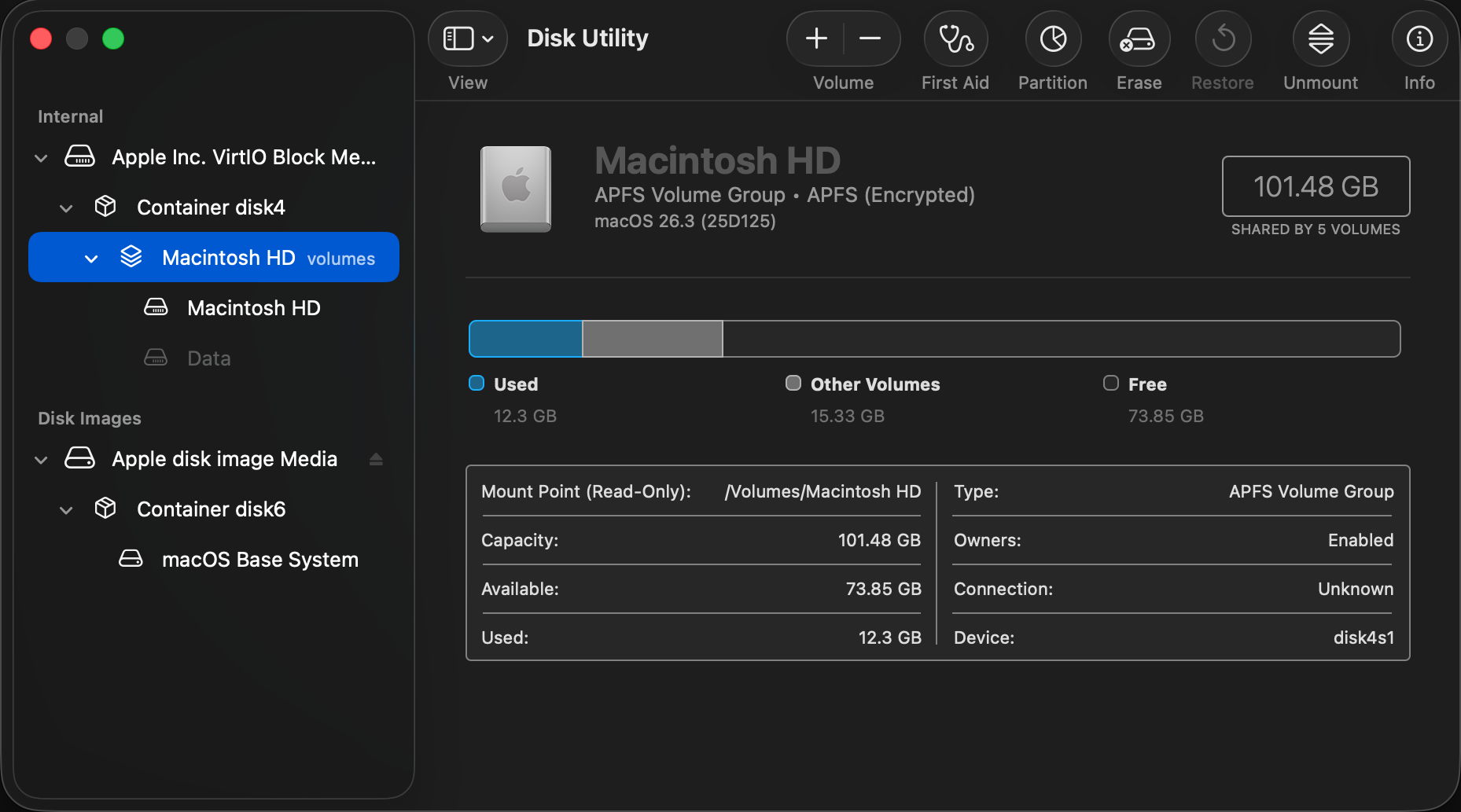1461x812 pixels.
Task: Click the 101.48 GB capacity box
Action: coord(1315,186)
